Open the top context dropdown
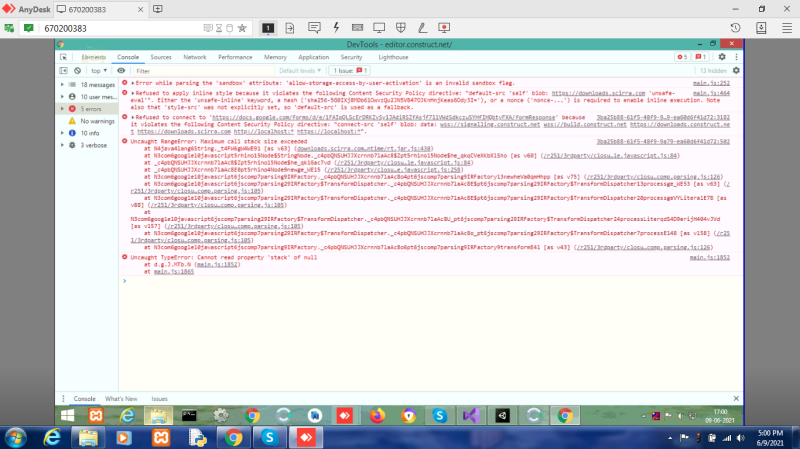The image size is (800, 449). [99, 70]
